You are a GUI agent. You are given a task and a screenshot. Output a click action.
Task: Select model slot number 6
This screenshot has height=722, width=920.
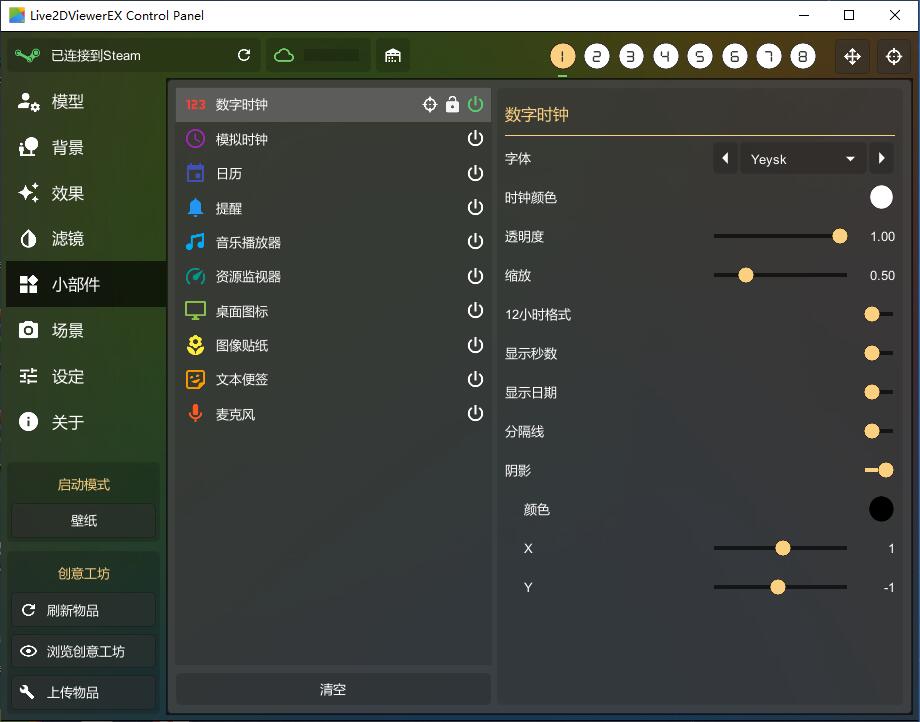735,56
